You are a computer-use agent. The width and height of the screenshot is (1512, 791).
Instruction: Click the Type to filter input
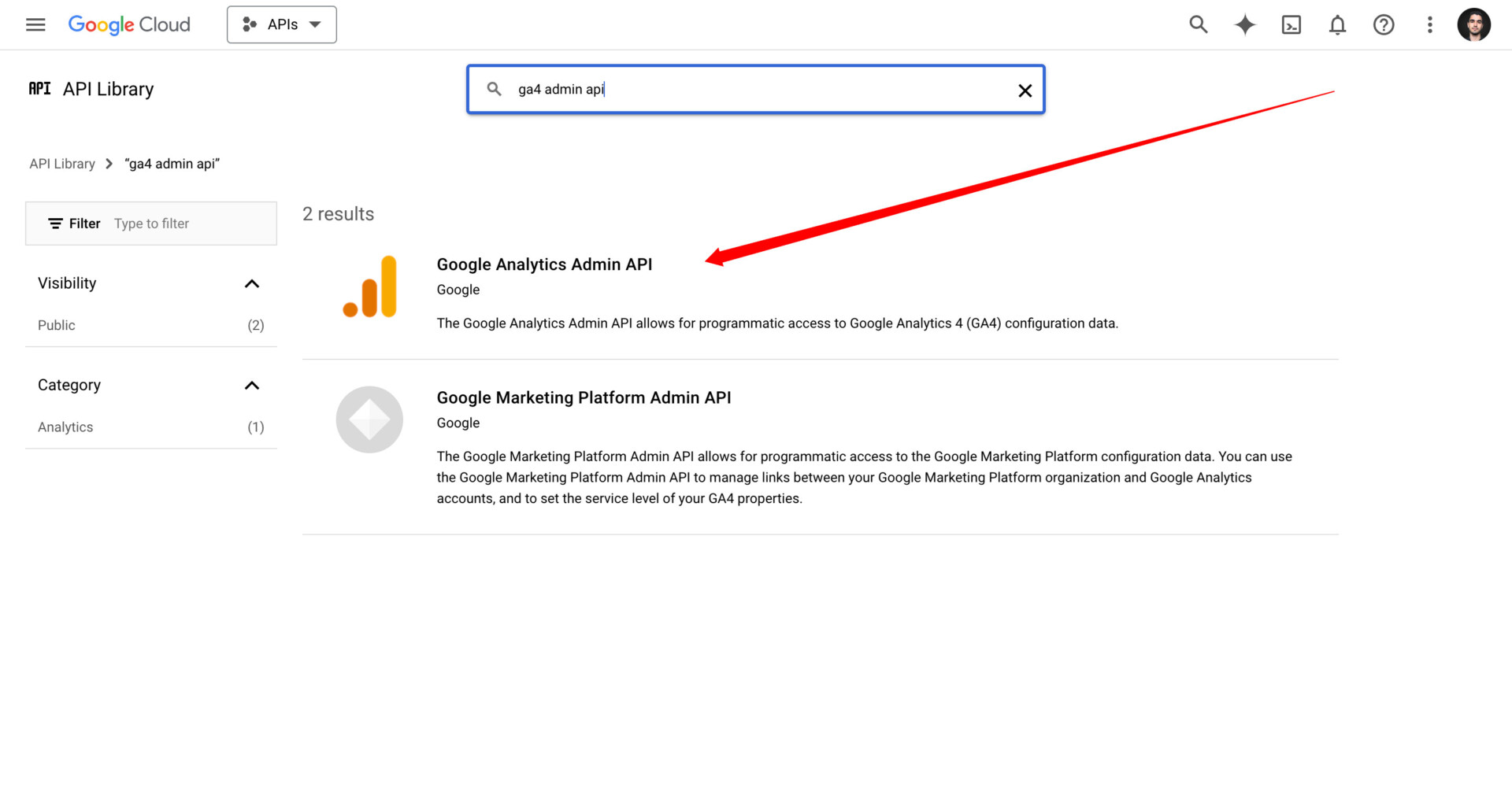[x=189, y=224]
